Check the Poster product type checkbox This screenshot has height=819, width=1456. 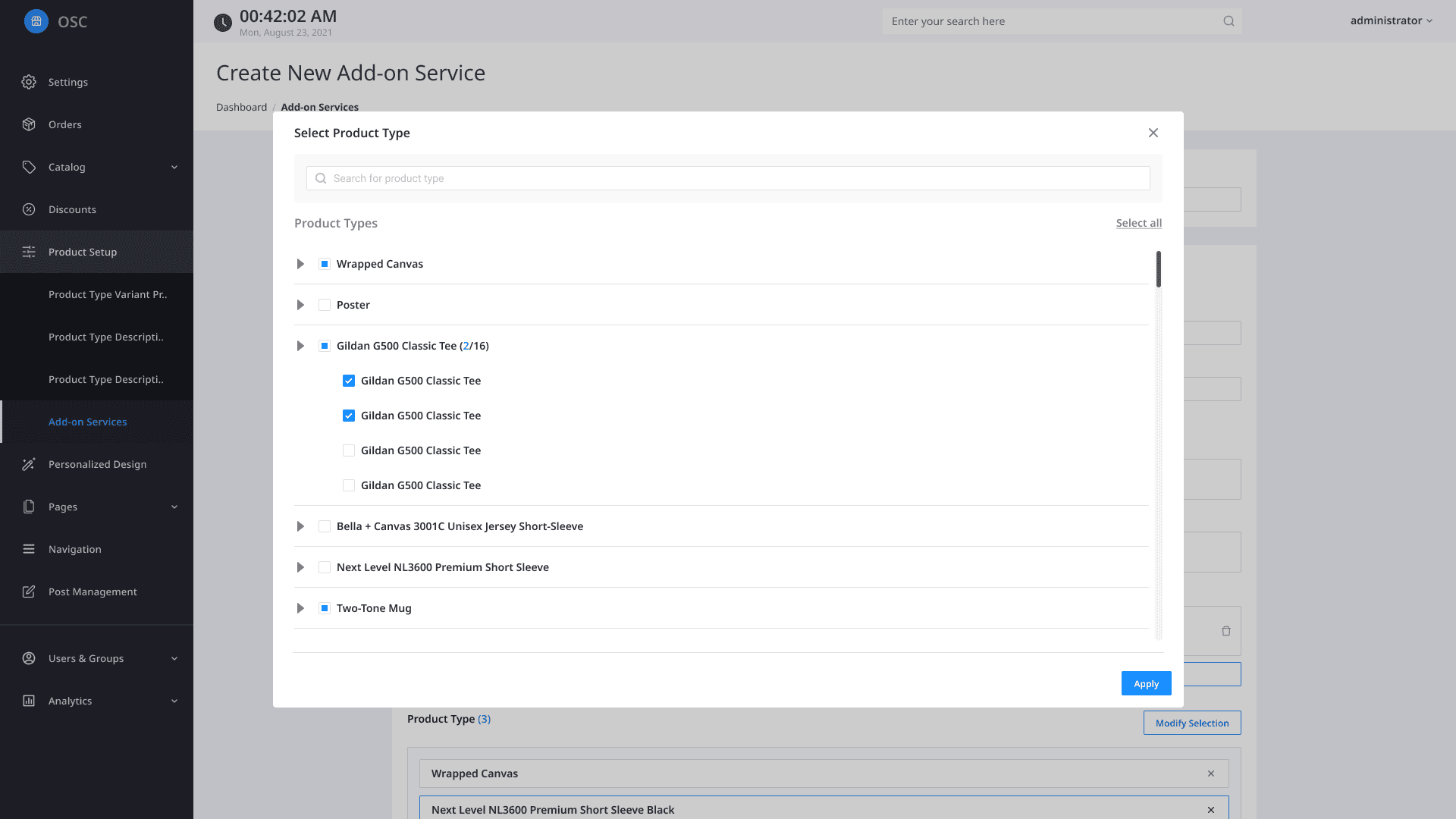click(x=325, y=305)
